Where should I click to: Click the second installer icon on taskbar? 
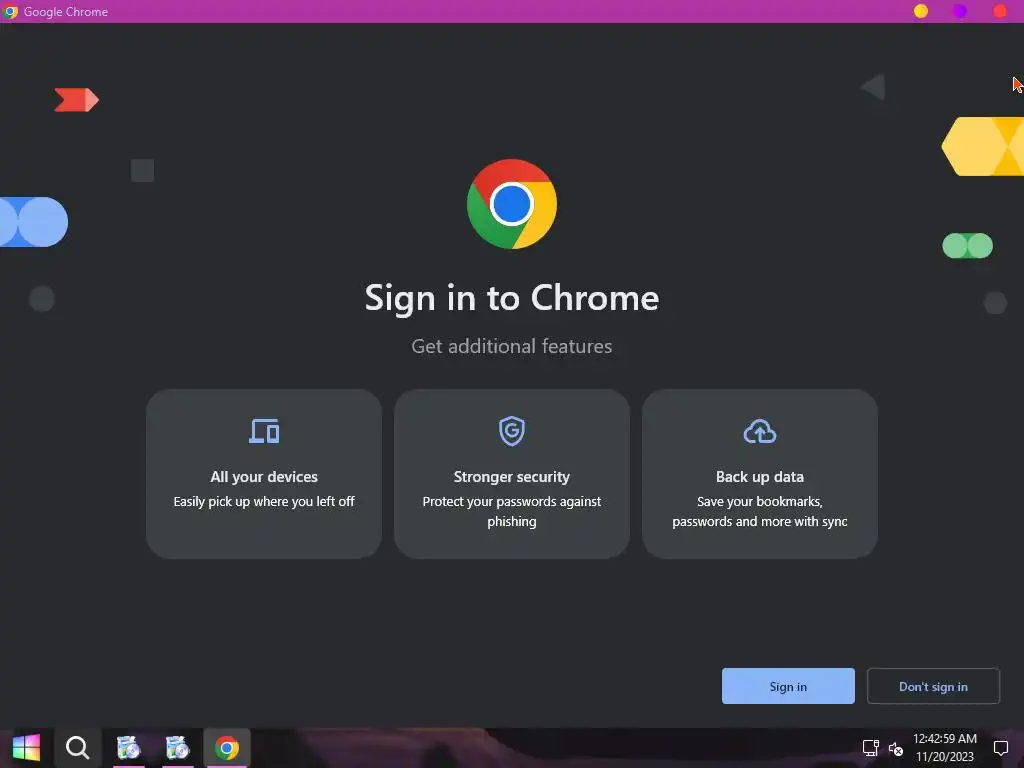click(177, 748)
